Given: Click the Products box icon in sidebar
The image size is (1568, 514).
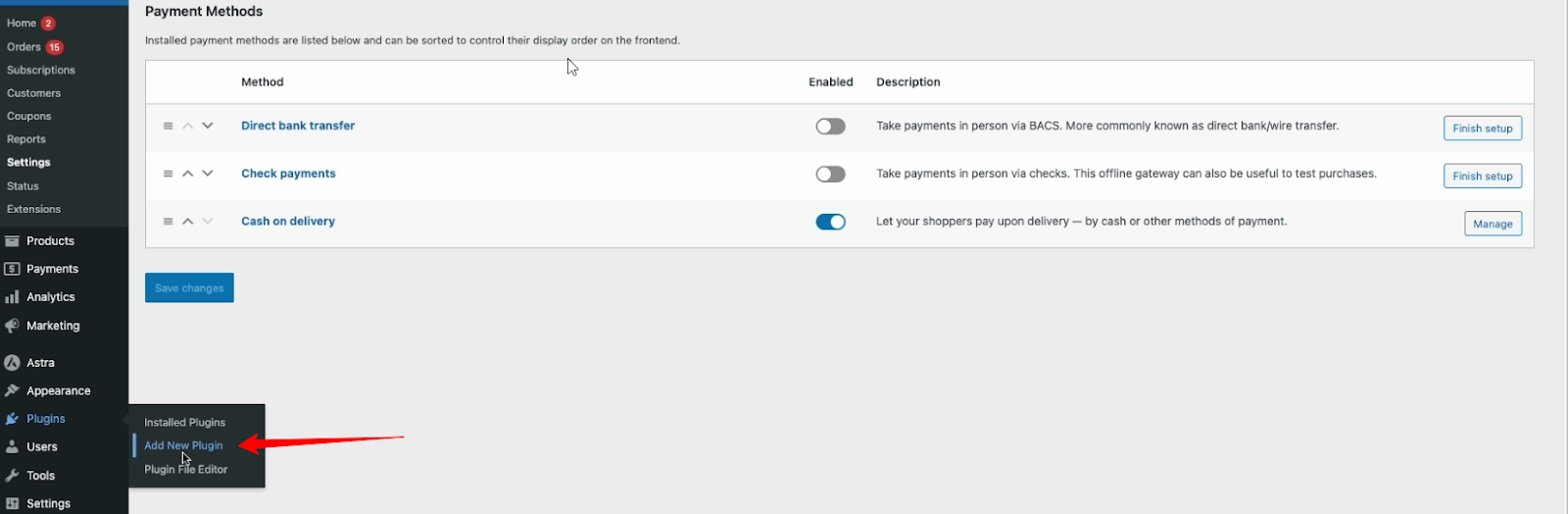Looking at the screenshot, I should tap(12, 241).
